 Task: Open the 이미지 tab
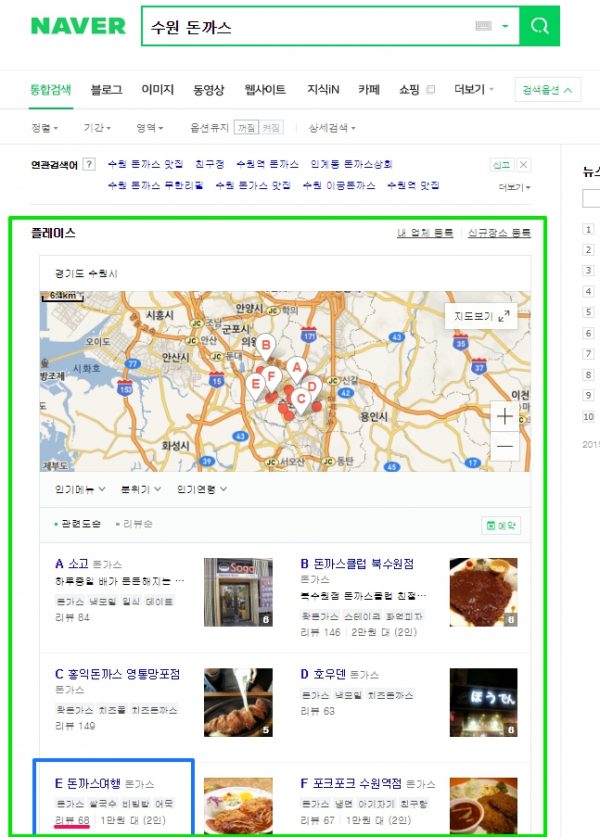tap(157, 90)
